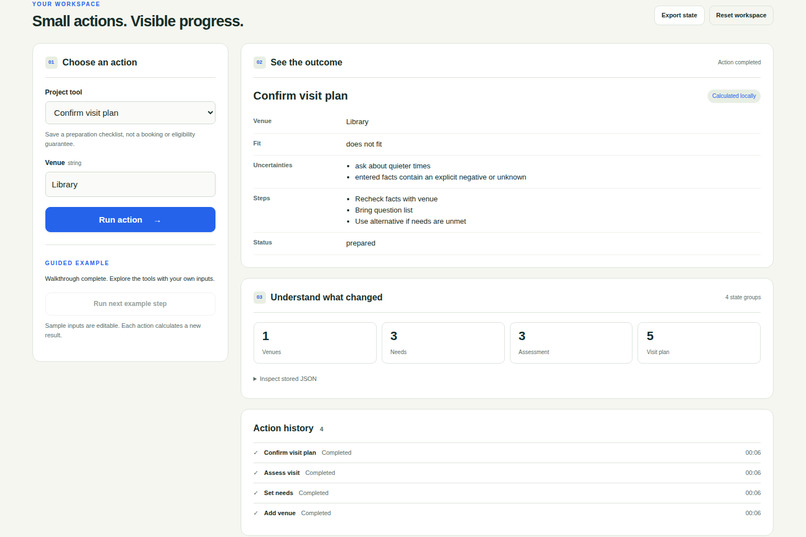Select Set needs history row
Image resolution: width=806 pixels, height=537 pixels.
point(507,493)
